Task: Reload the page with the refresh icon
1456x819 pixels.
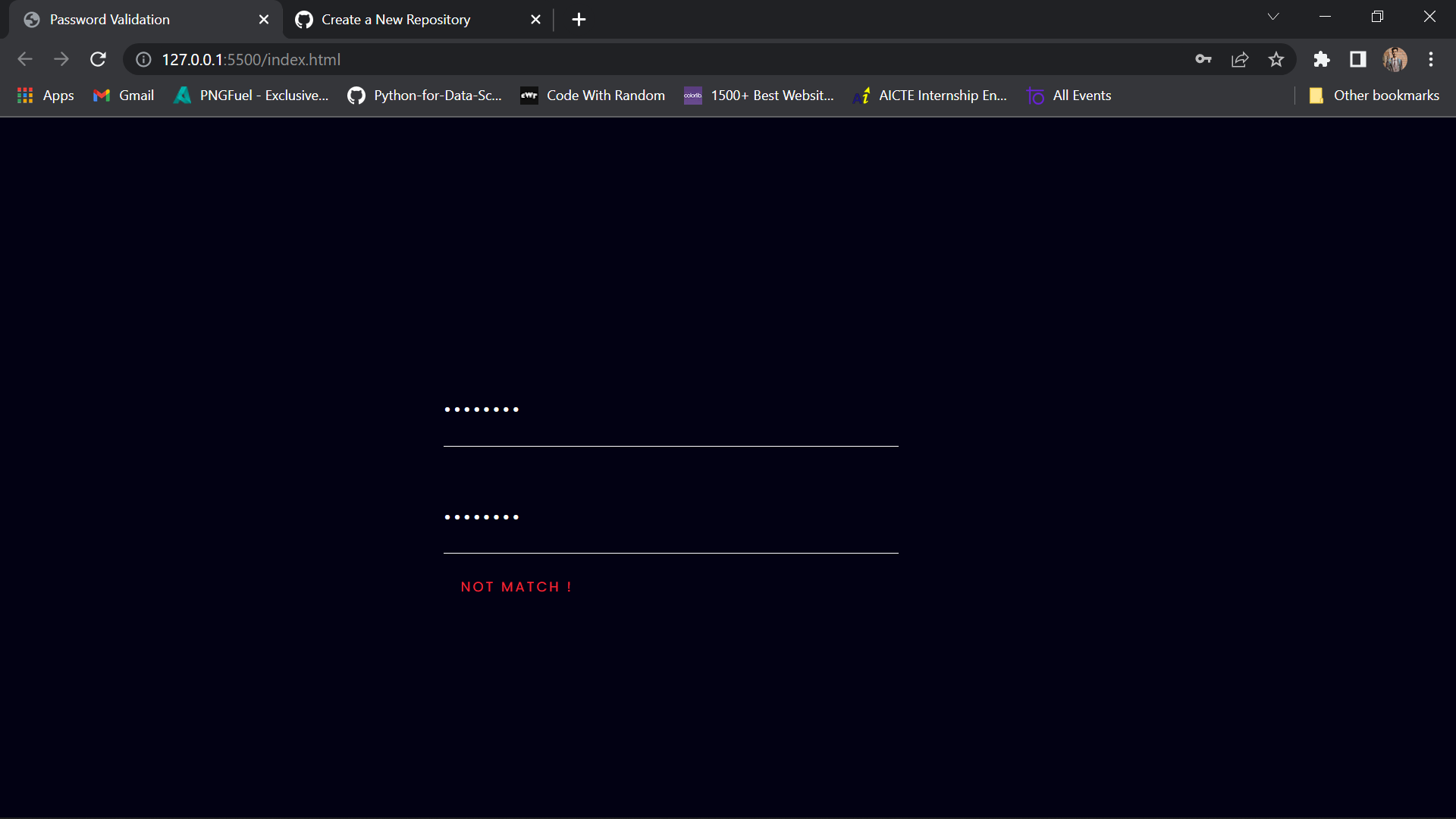Action: pos(98,59)
